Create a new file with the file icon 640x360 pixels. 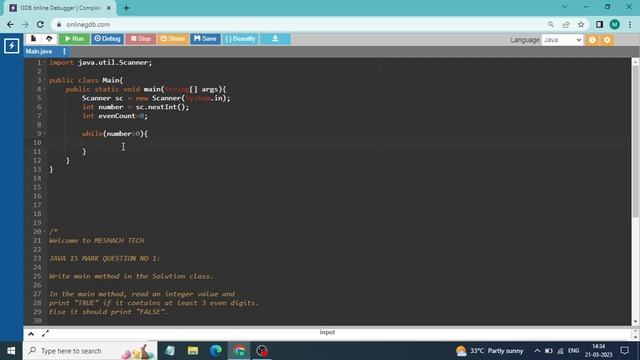point(33,39)
